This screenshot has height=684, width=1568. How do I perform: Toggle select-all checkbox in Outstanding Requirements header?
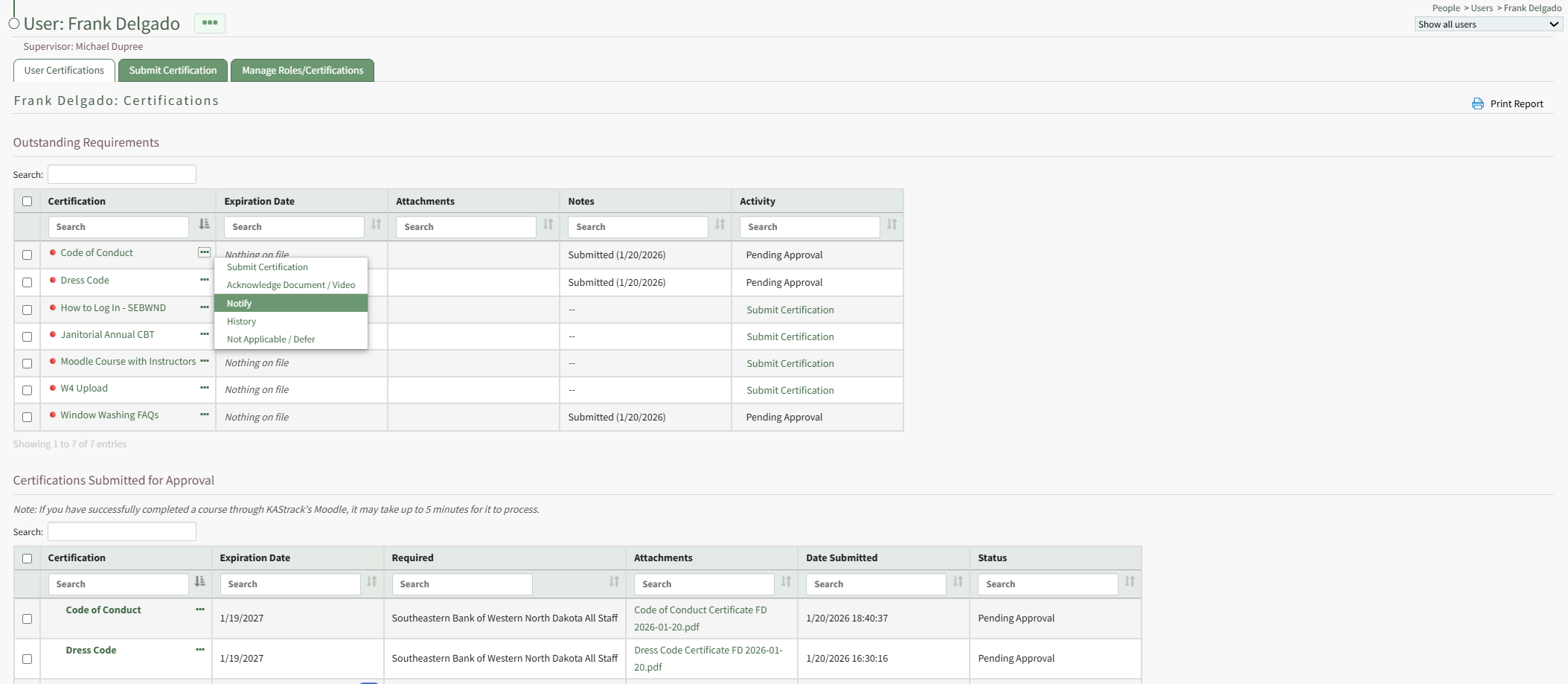tap(28, 202)
